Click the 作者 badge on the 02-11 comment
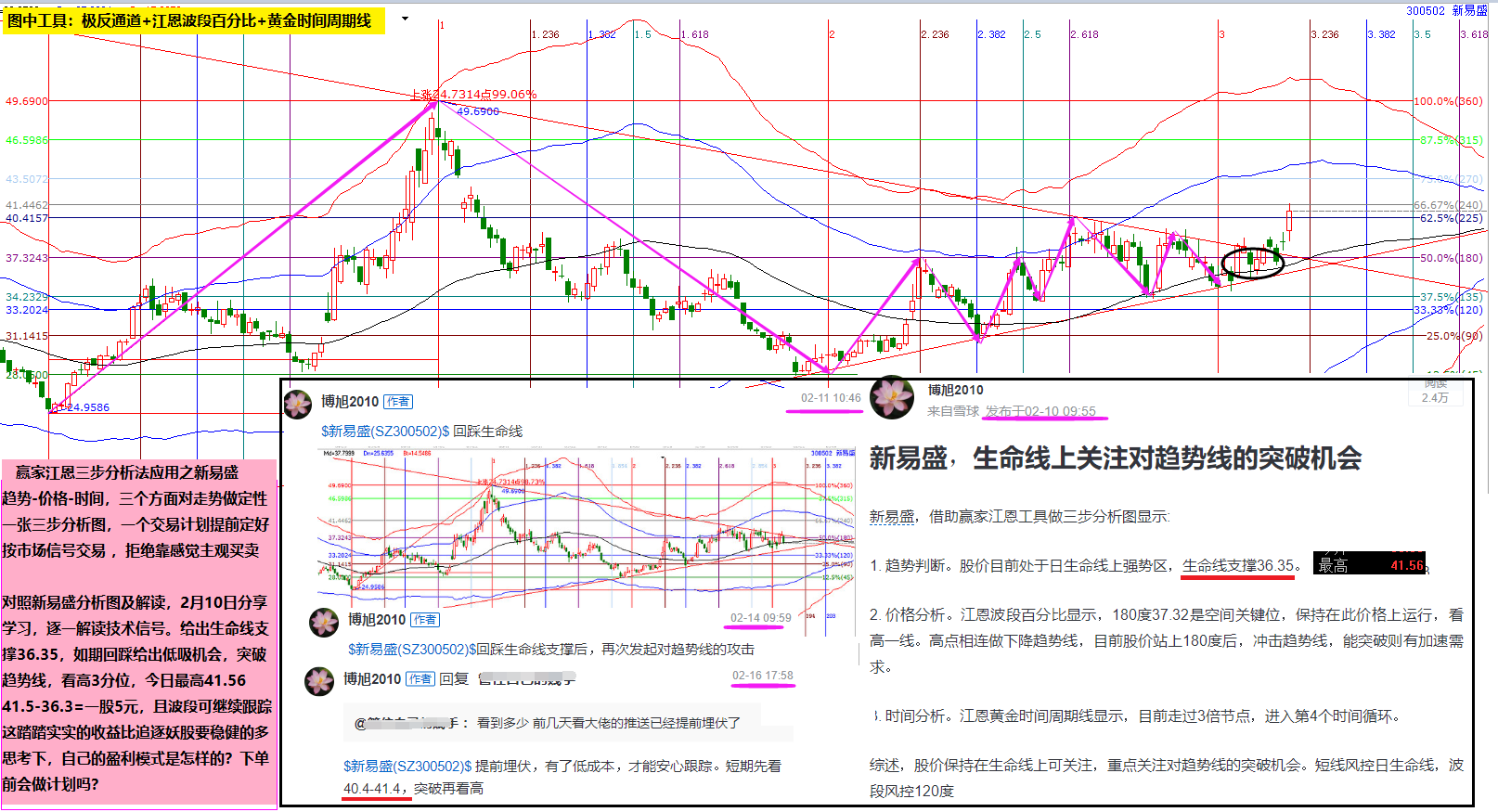Screen dimensions: 1498x812 [398, 402]
